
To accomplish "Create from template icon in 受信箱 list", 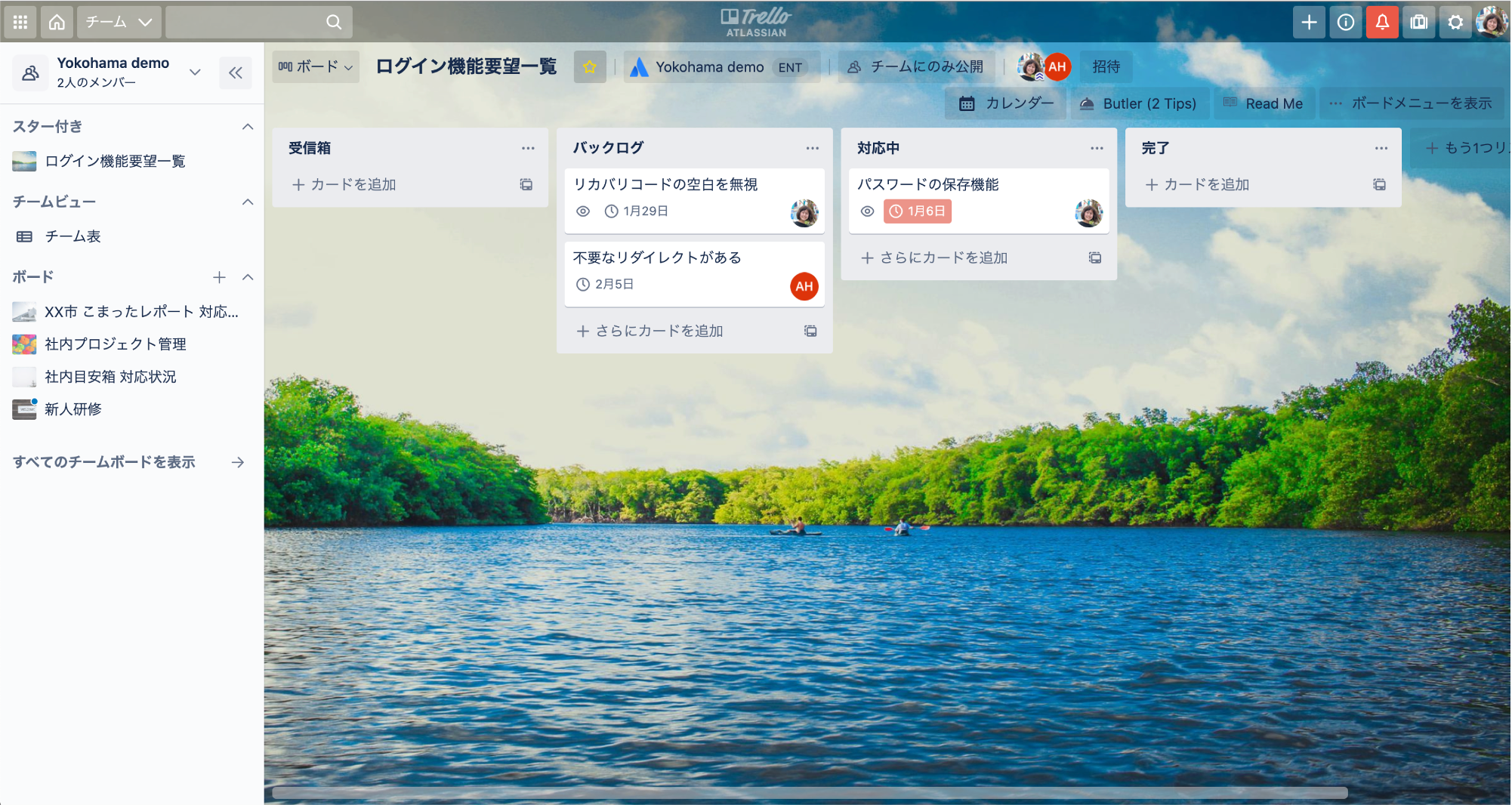I will pyautogui.click(x=526, y=184).
